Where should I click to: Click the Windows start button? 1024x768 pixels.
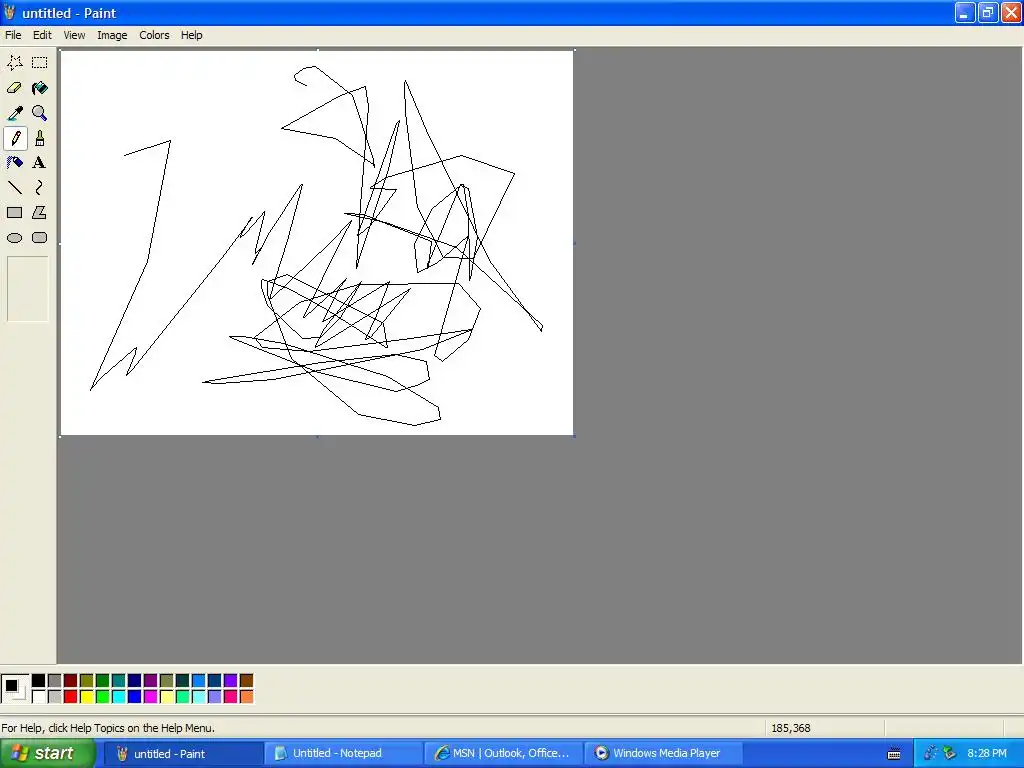pyautogui.click(x=48, y=754)
